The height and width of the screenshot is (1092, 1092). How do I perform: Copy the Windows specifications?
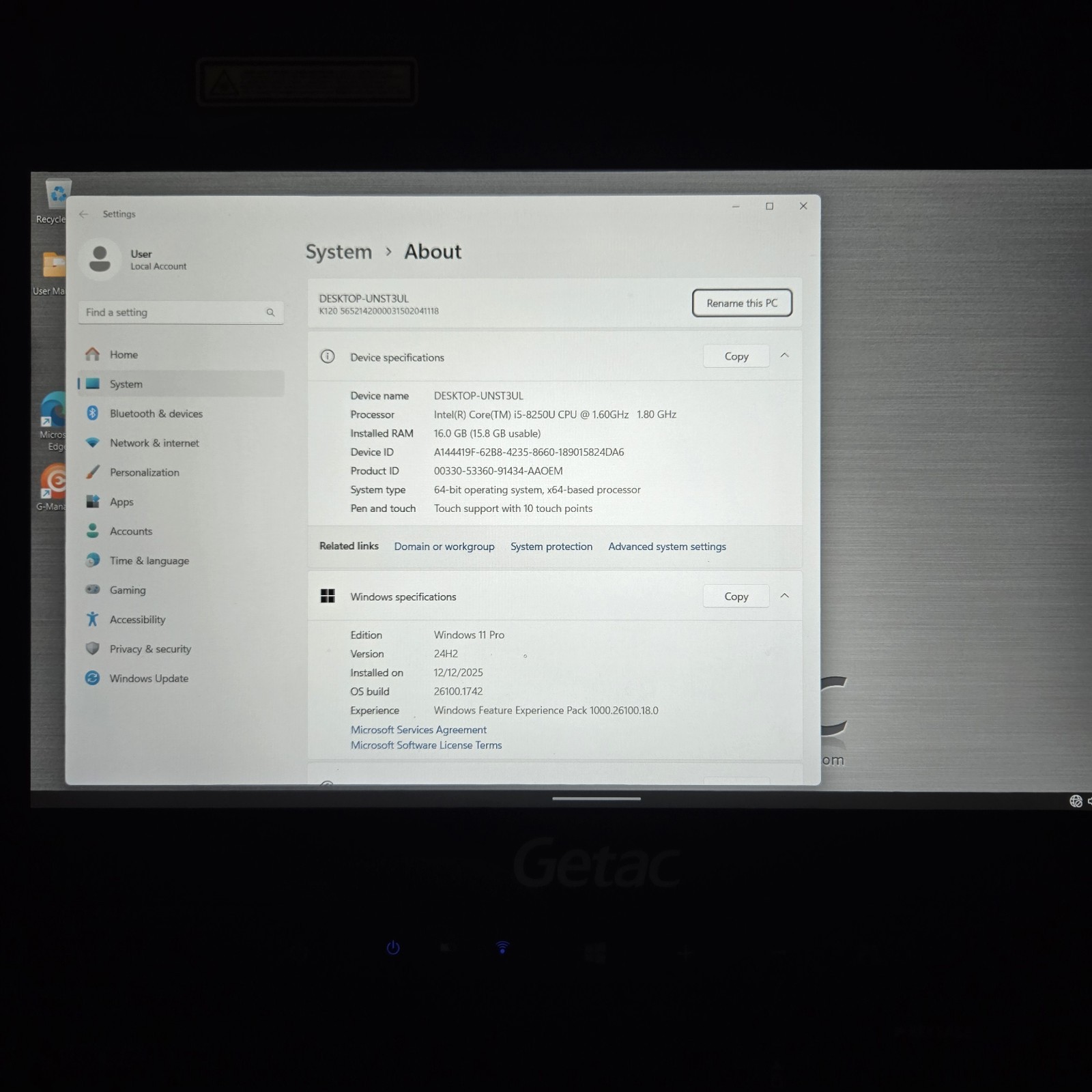click(736, 597)
